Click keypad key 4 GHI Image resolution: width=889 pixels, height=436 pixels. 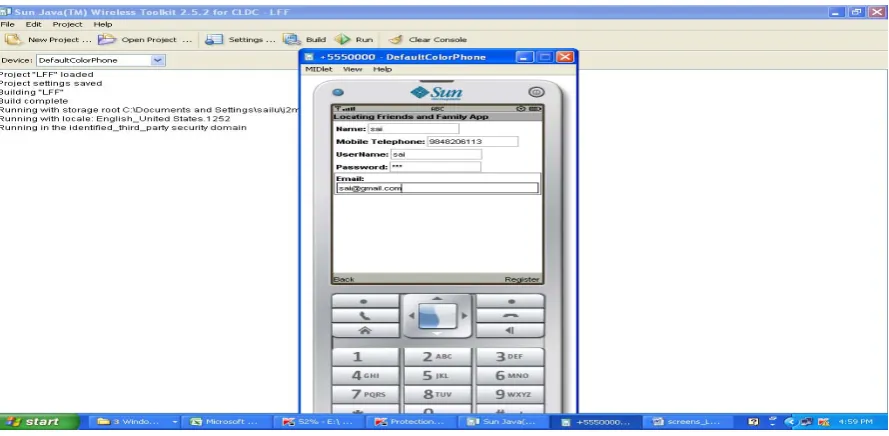tap(365, 376)
